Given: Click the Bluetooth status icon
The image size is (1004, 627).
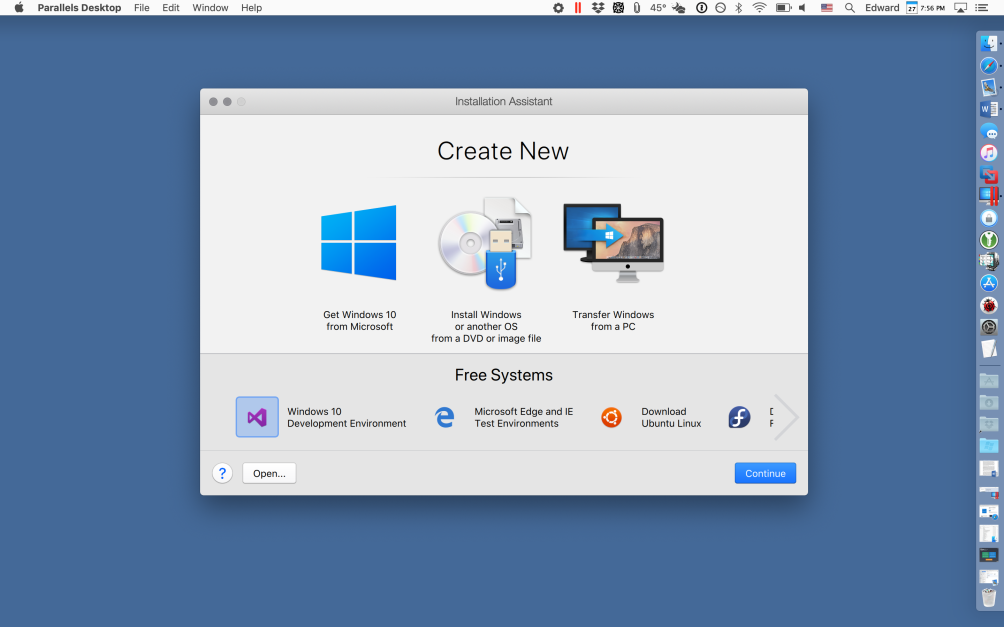Looking at the screenshot, I should 738,8.
